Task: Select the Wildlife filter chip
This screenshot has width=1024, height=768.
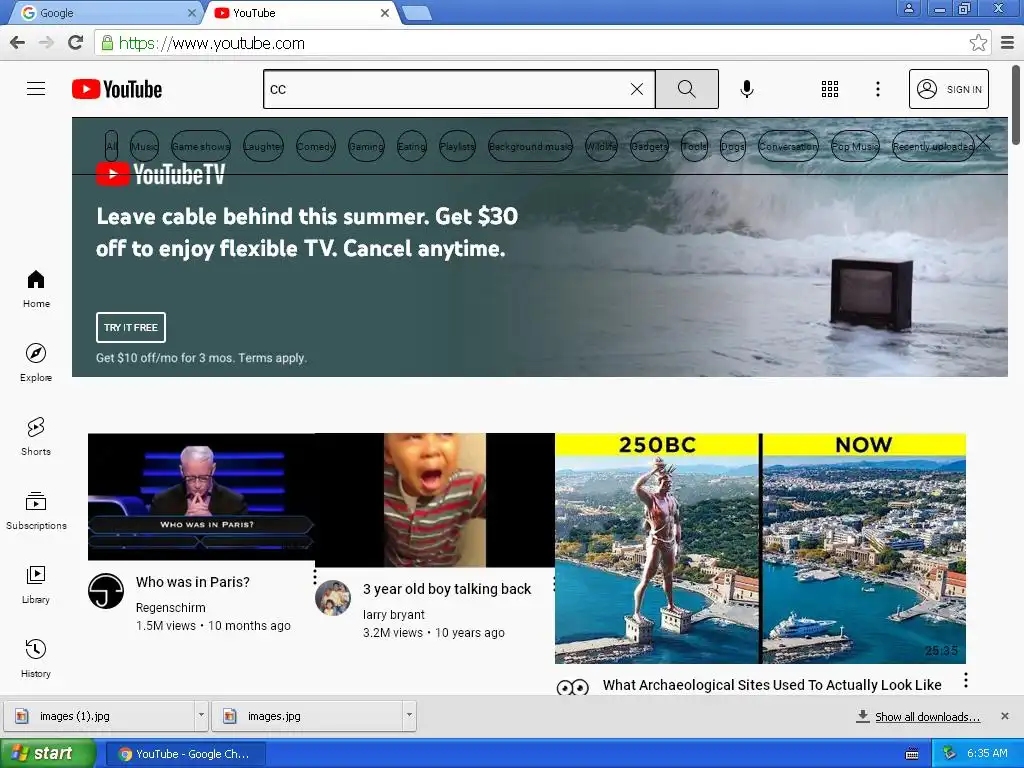Action: pos(601,146)
